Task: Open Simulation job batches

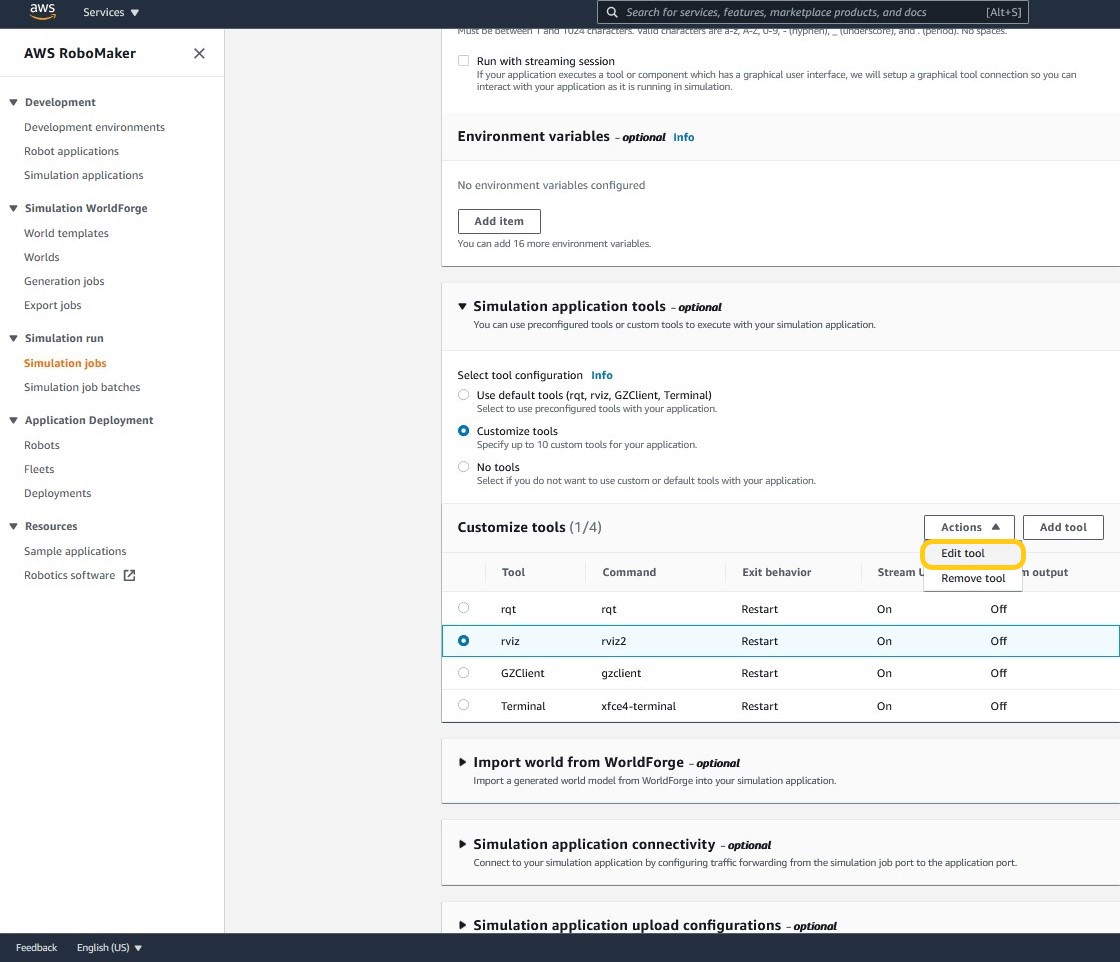Action: click(x=82, y=387)
